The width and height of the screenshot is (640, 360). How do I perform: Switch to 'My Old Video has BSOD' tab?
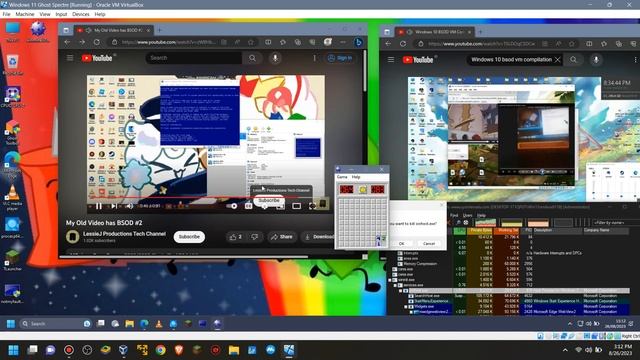[114, 30]
